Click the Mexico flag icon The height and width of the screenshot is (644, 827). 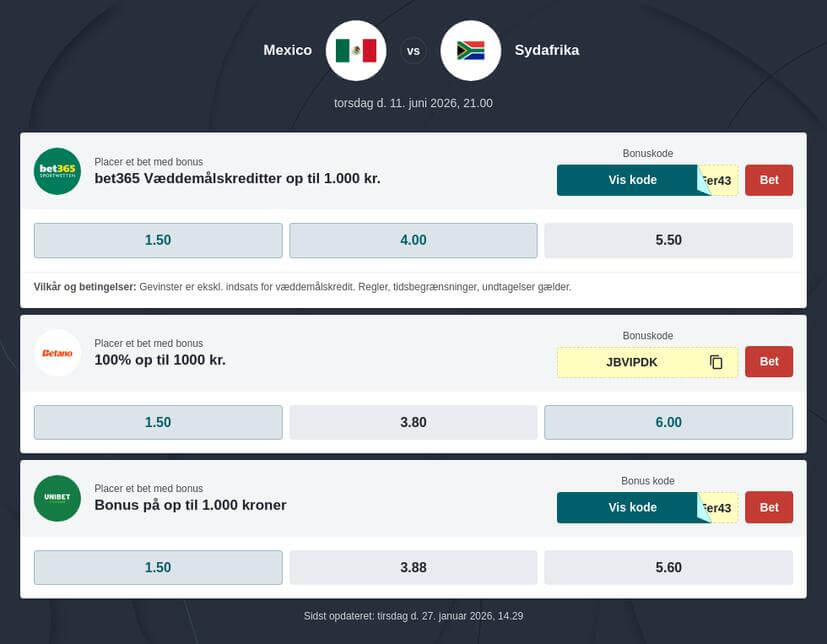pos(355,50)
